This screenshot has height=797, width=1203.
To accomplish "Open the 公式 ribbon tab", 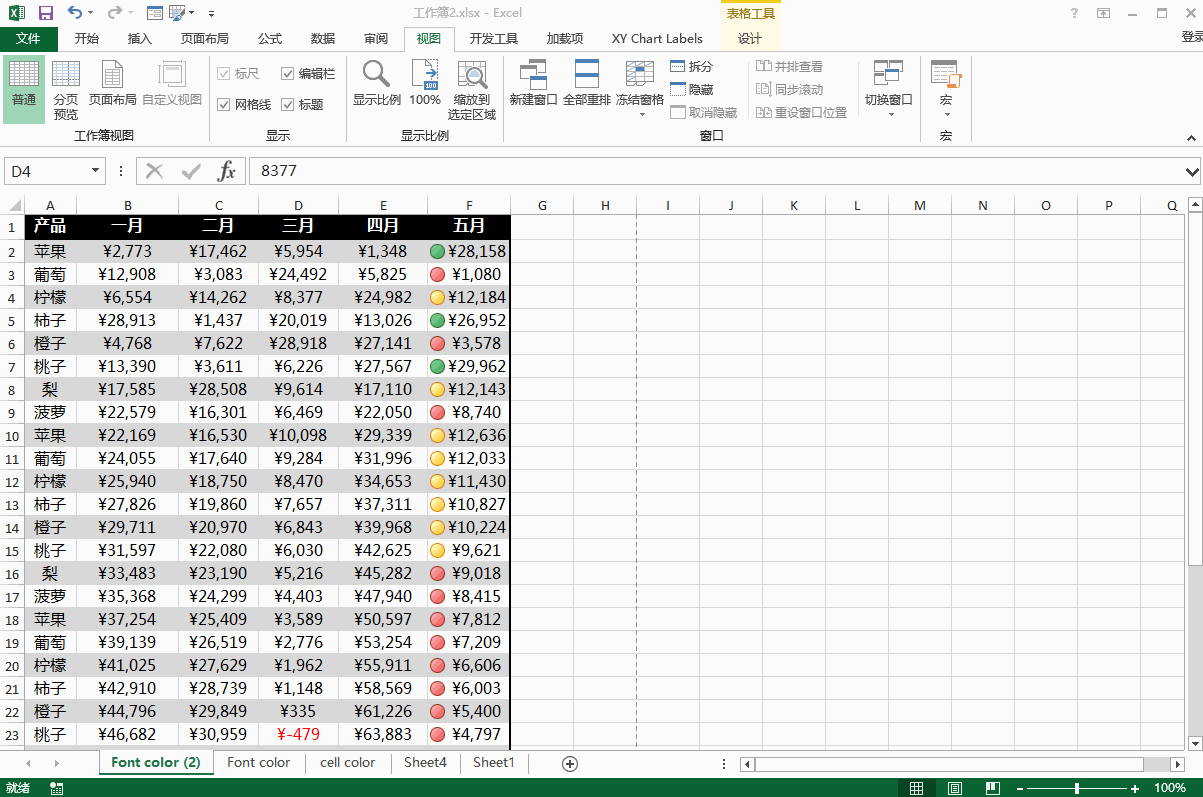I will click(x=269, y=39).
